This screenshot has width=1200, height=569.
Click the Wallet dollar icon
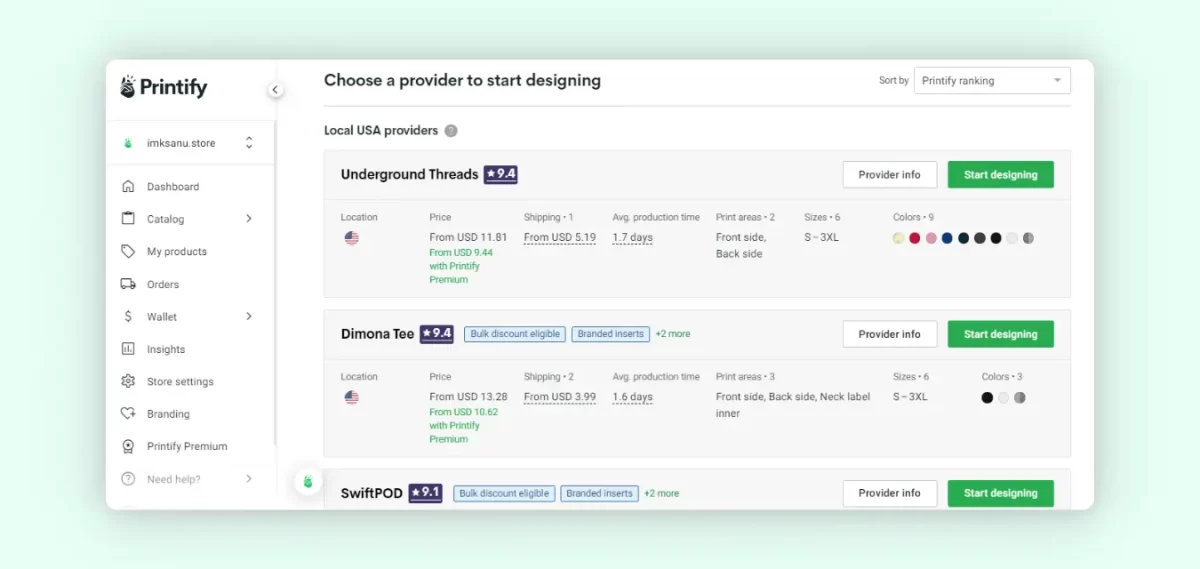point(128,316)
